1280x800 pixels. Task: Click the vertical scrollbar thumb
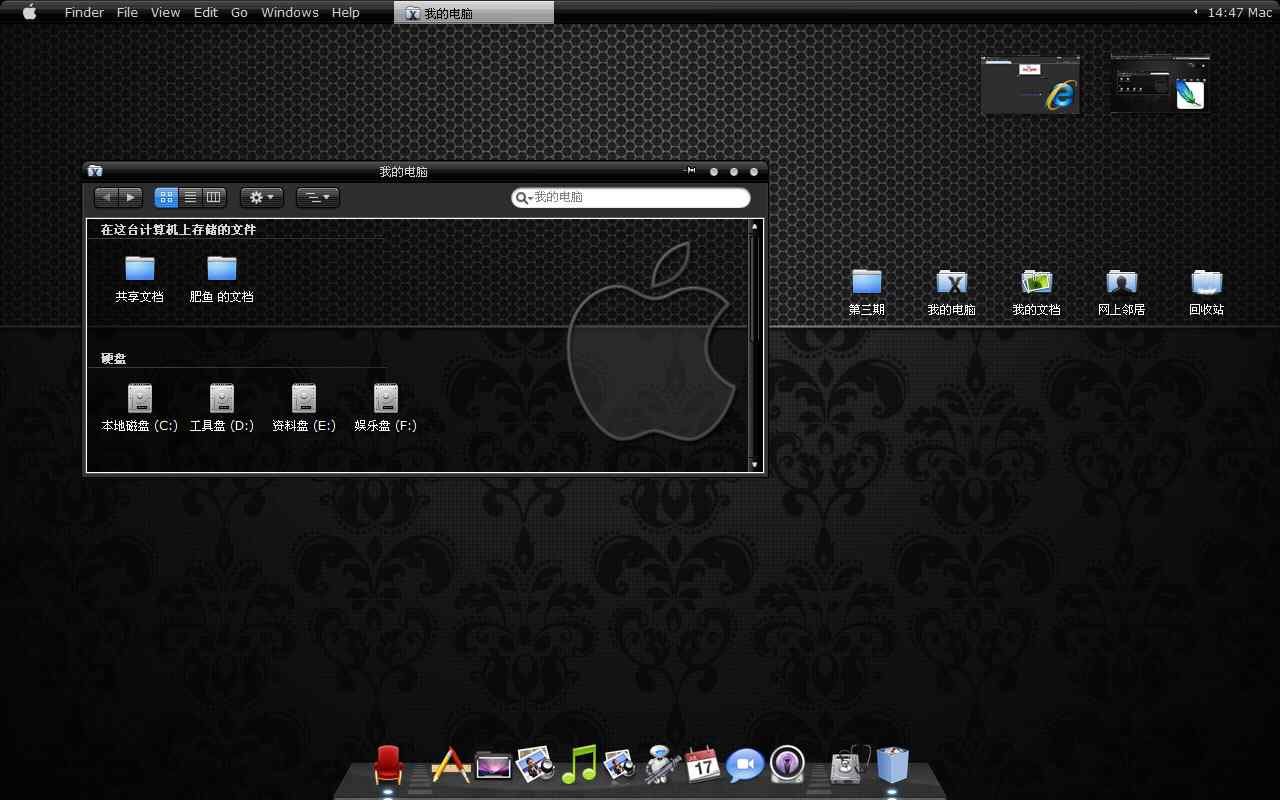click(755, 289)
